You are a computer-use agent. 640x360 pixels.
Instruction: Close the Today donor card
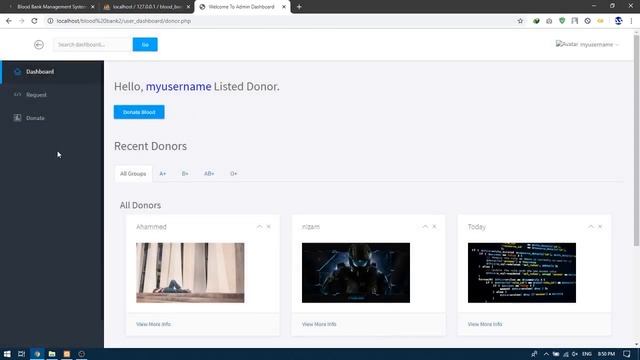coord(600,227)
